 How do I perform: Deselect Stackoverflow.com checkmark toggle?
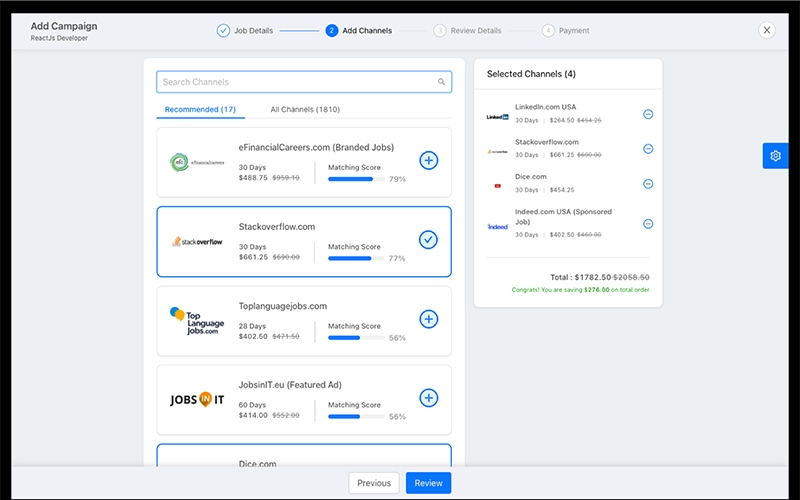[x=428, y=240]
